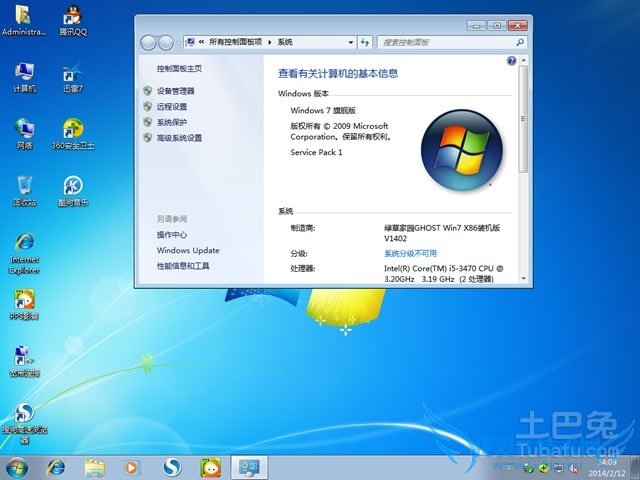Viewport: 640px width, 480px height.
Task: Launch the Kugou Music desktop shortcut
Action: point(72,187)
